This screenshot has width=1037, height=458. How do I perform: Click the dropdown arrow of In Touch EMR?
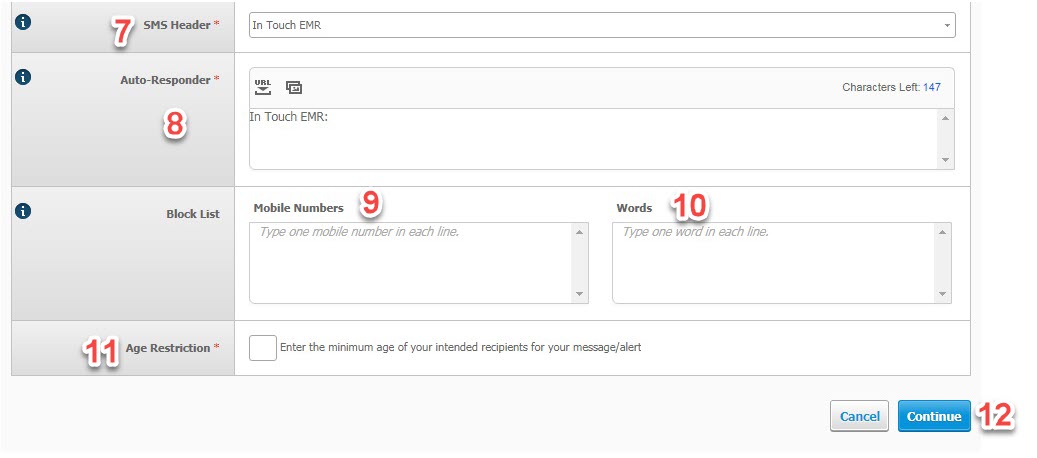pos(947,26)
